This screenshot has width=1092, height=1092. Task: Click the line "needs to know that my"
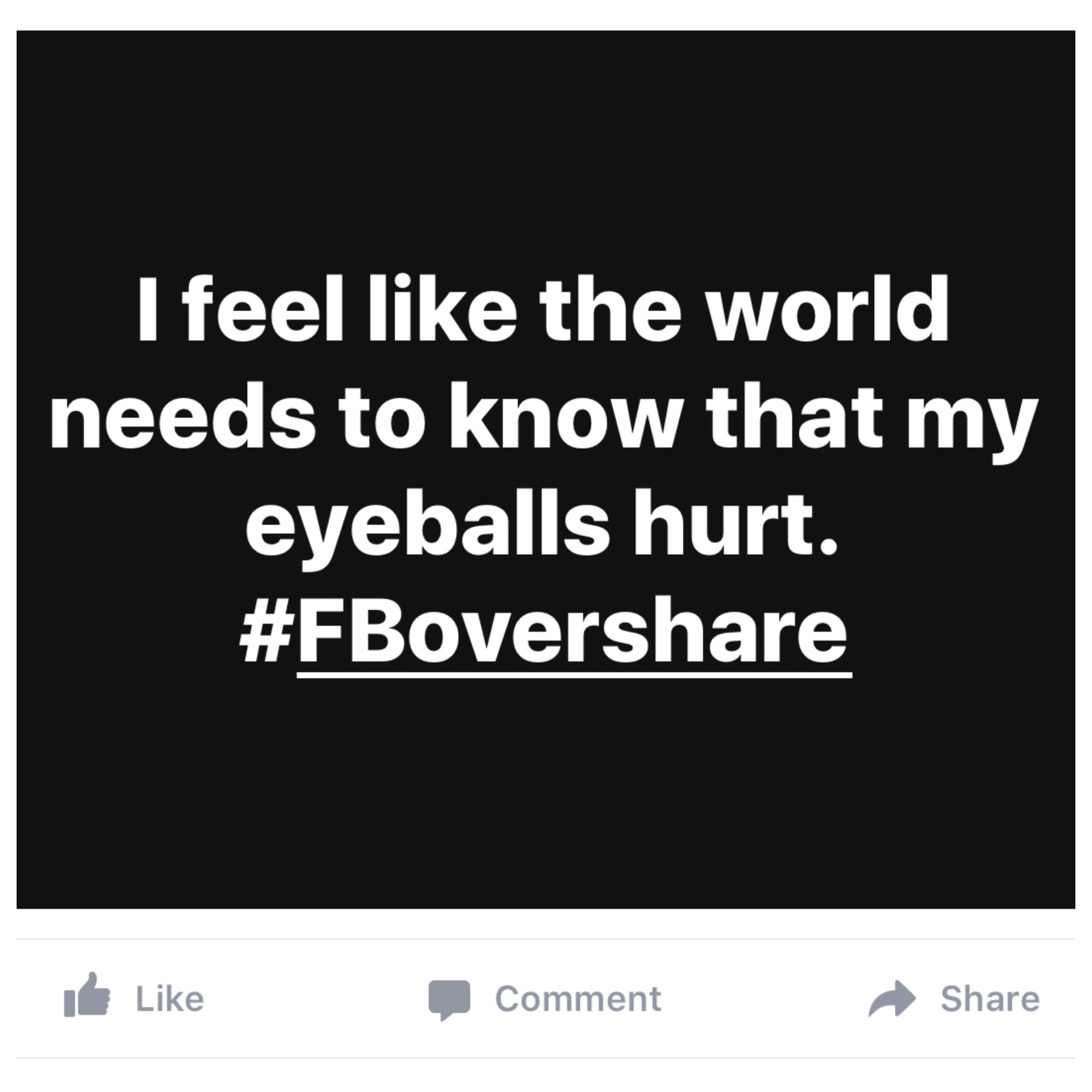(x=544, y=417)
